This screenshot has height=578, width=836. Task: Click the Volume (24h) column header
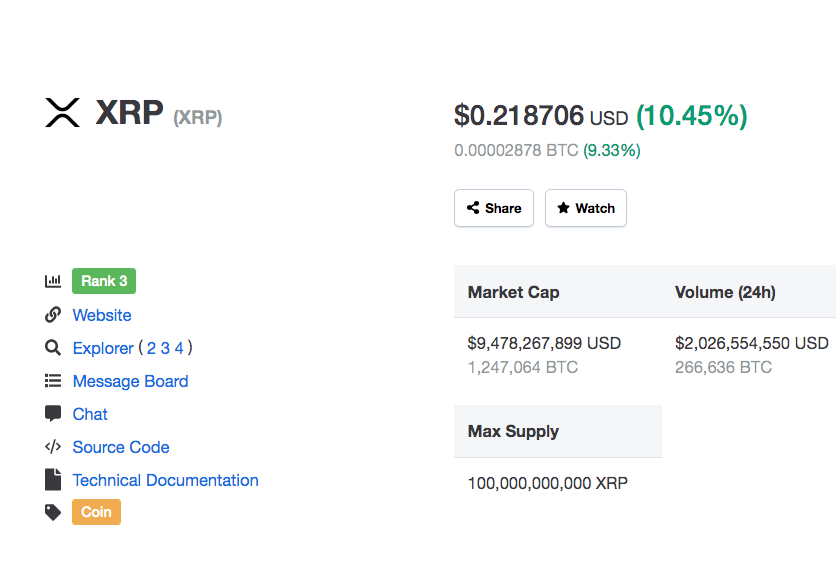pos(725,292)
